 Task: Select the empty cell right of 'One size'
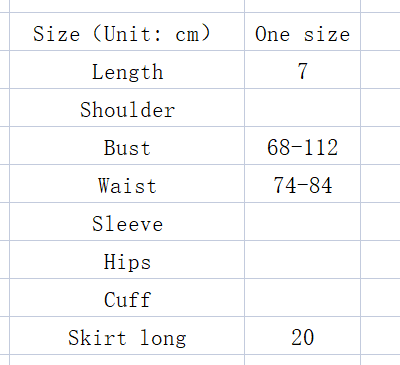point(380,32)
